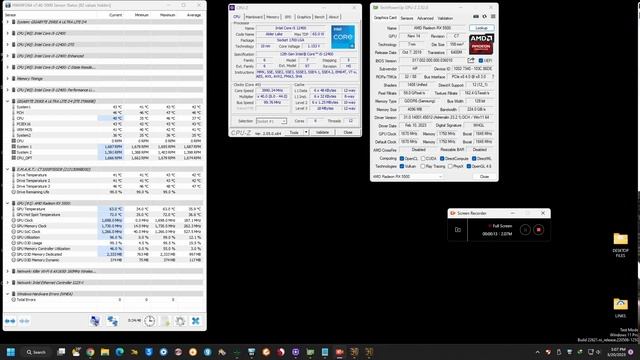Screen dimensions: 640x360
Task: Toggle the Vulkan checkbox in GPU-Z
Action: 402,167
